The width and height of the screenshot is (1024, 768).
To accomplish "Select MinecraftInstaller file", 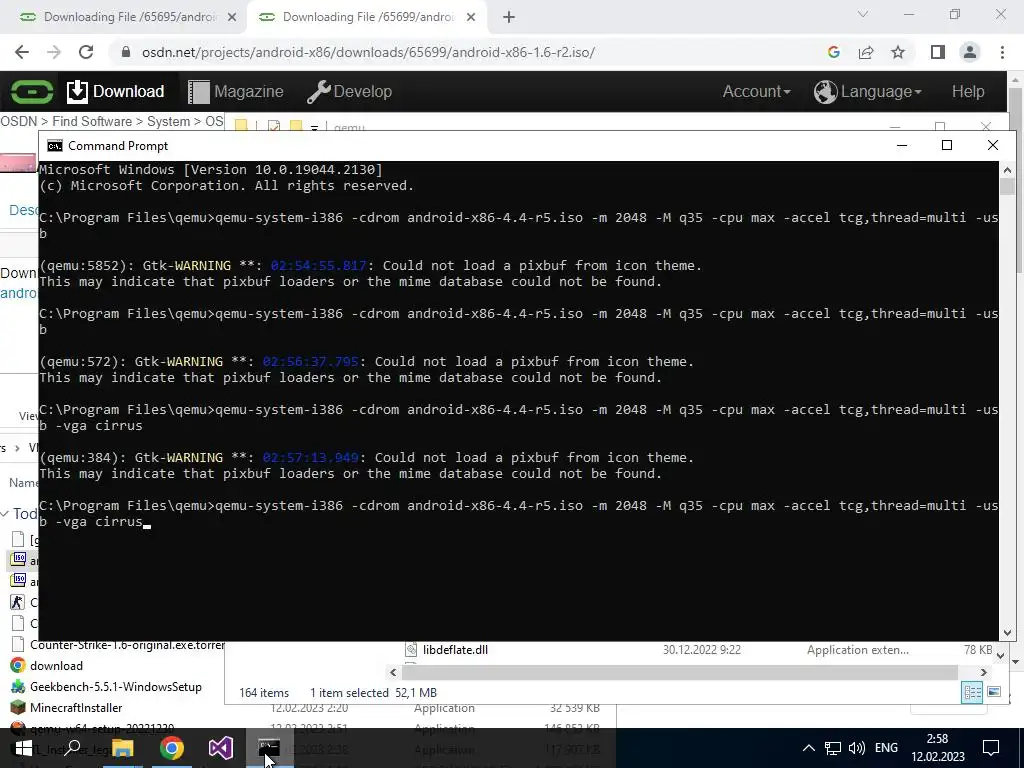I will pos(76,707).
